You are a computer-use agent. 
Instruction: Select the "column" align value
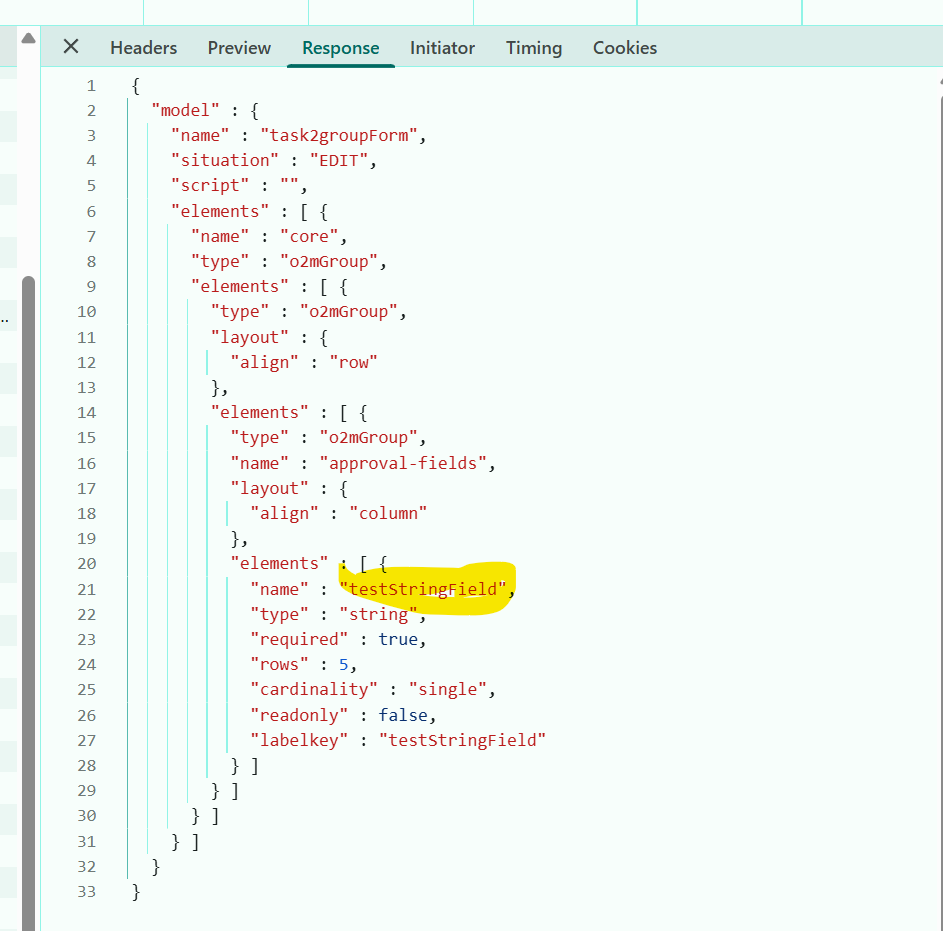(388, 514)
